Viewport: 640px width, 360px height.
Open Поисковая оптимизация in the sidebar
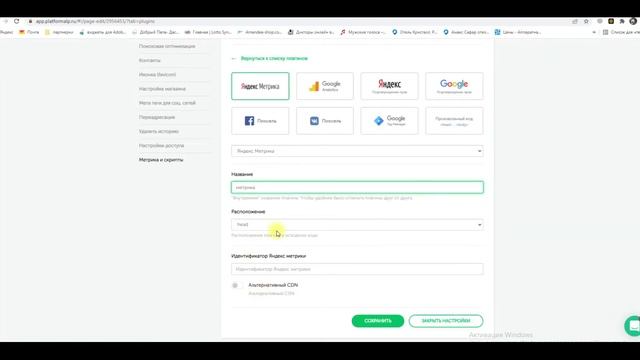click(x=167, y=46)
